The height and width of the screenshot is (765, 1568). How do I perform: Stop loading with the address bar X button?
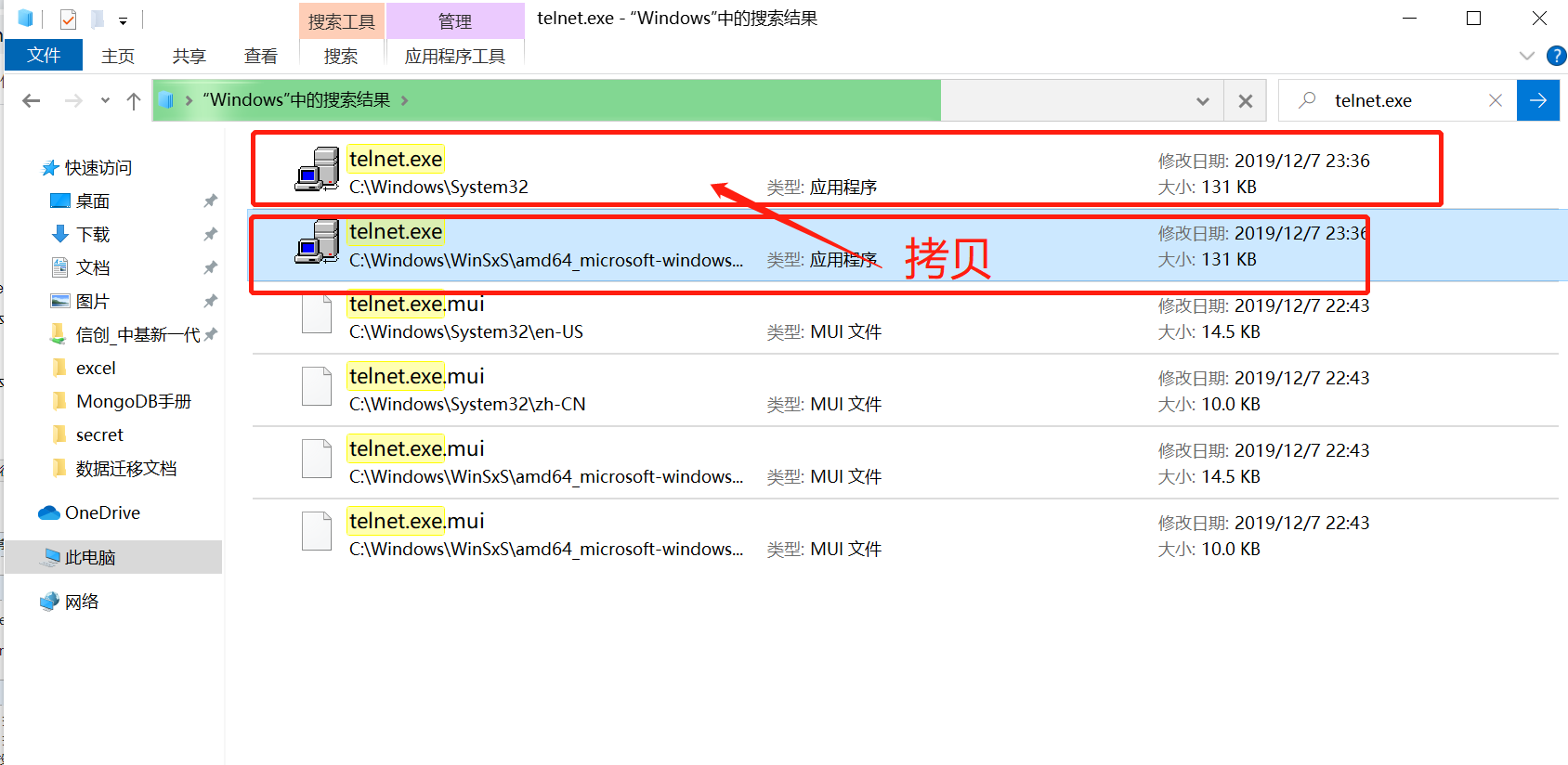(x=1246, y=100)
